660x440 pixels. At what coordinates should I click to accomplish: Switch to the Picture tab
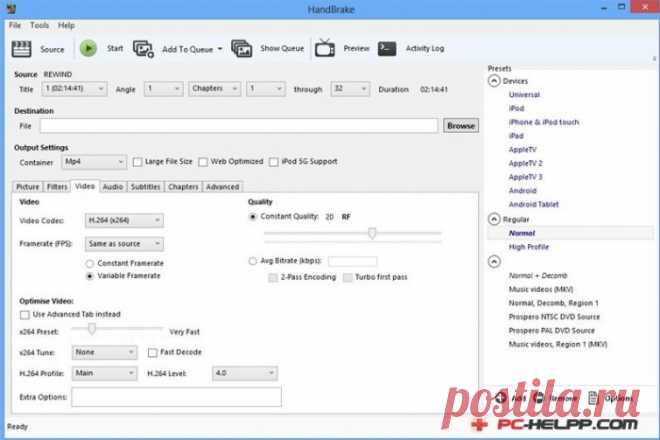click(x=28, y=187)
